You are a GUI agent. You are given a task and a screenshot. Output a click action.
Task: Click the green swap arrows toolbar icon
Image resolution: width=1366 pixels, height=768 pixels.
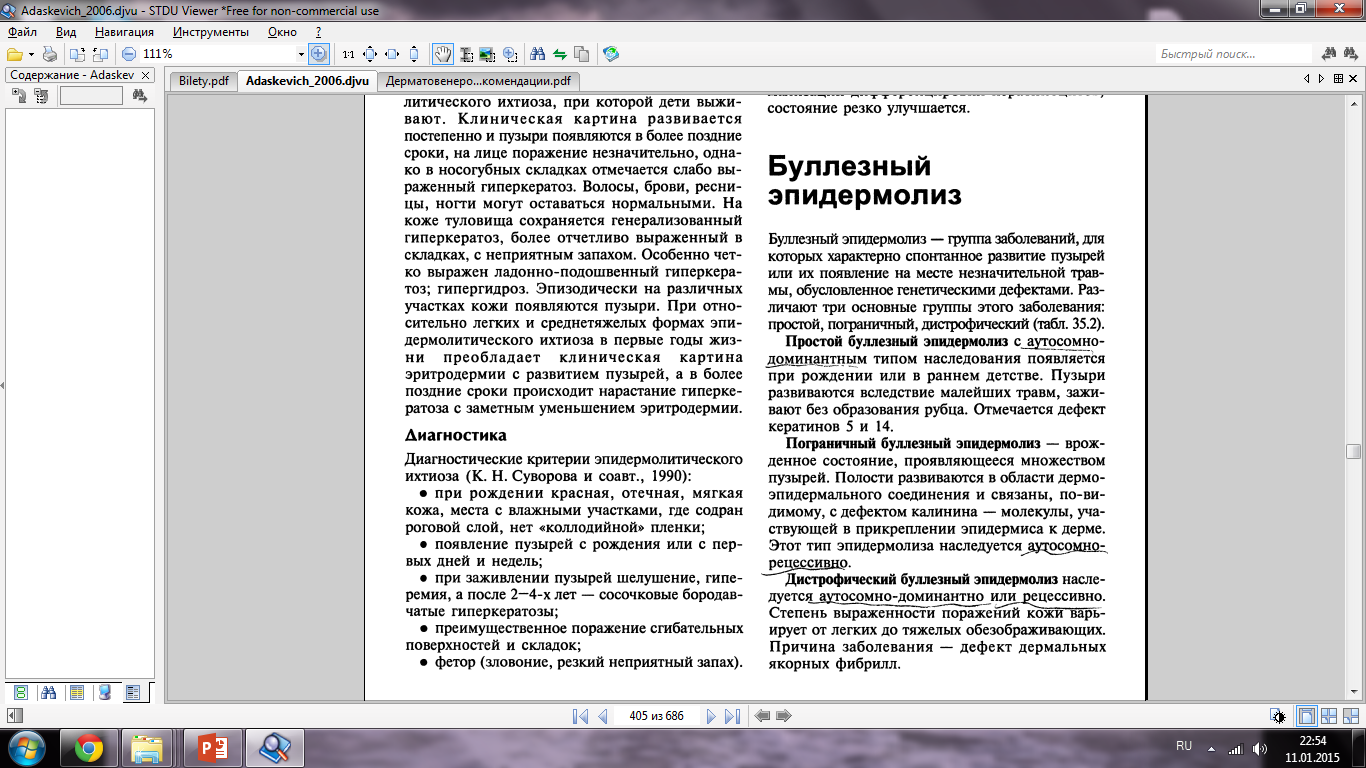click(560, 54)
